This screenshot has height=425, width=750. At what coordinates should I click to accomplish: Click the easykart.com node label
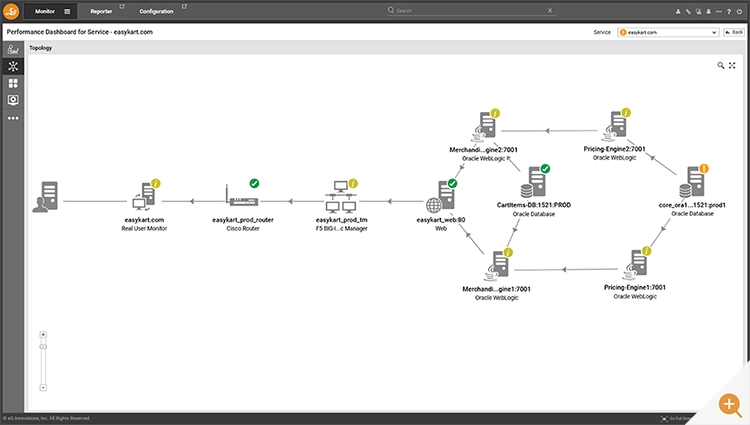tap(144, 220)
